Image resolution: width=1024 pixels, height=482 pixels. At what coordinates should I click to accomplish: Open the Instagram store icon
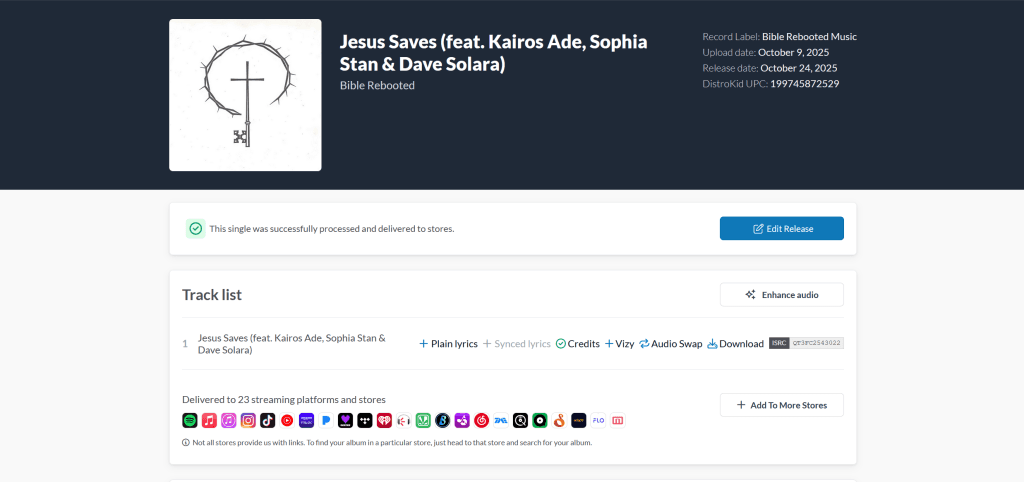[x=248, y=421]
